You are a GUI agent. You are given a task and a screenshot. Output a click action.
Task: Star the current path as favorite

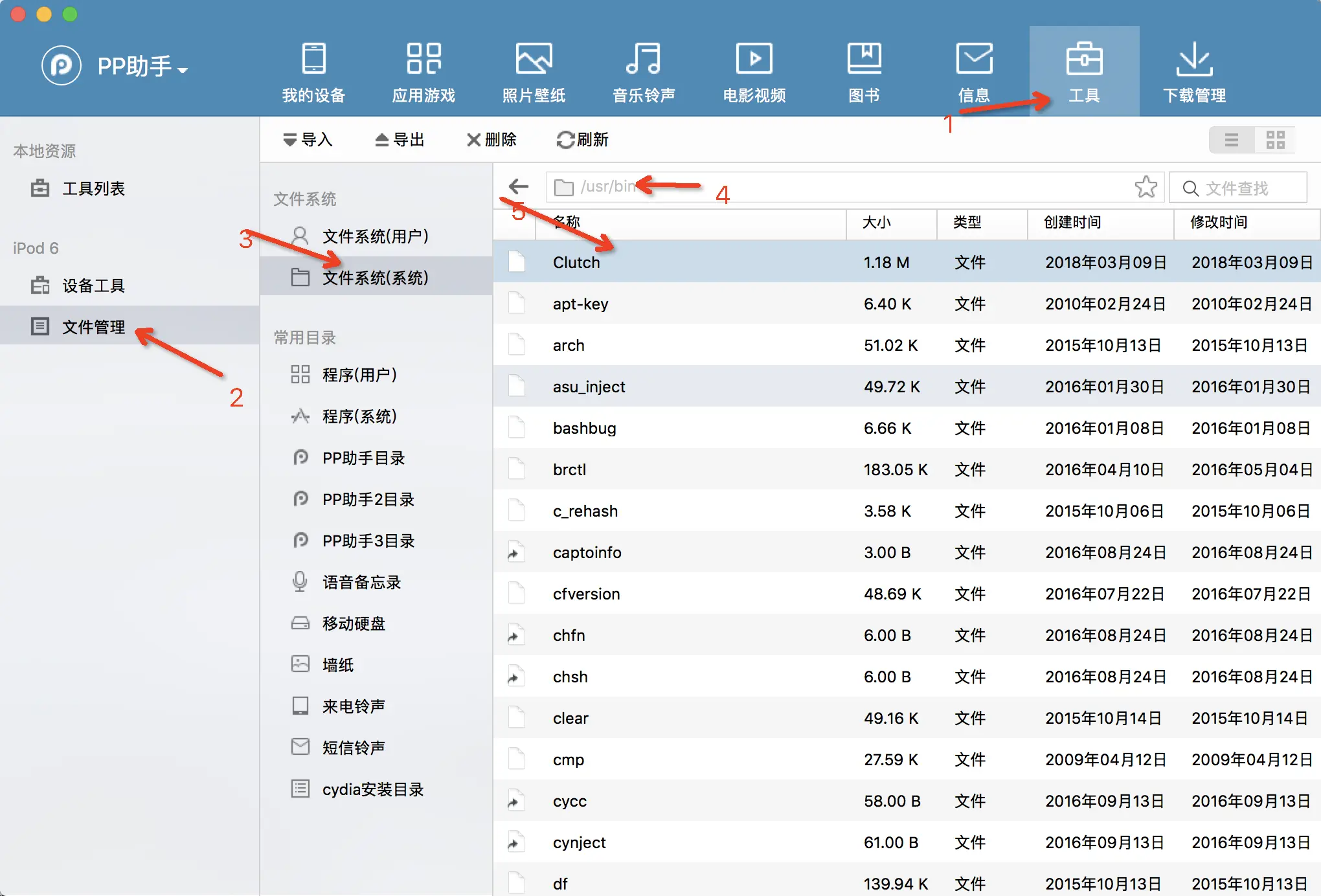pyautogui.click(x=1146, y=187)
